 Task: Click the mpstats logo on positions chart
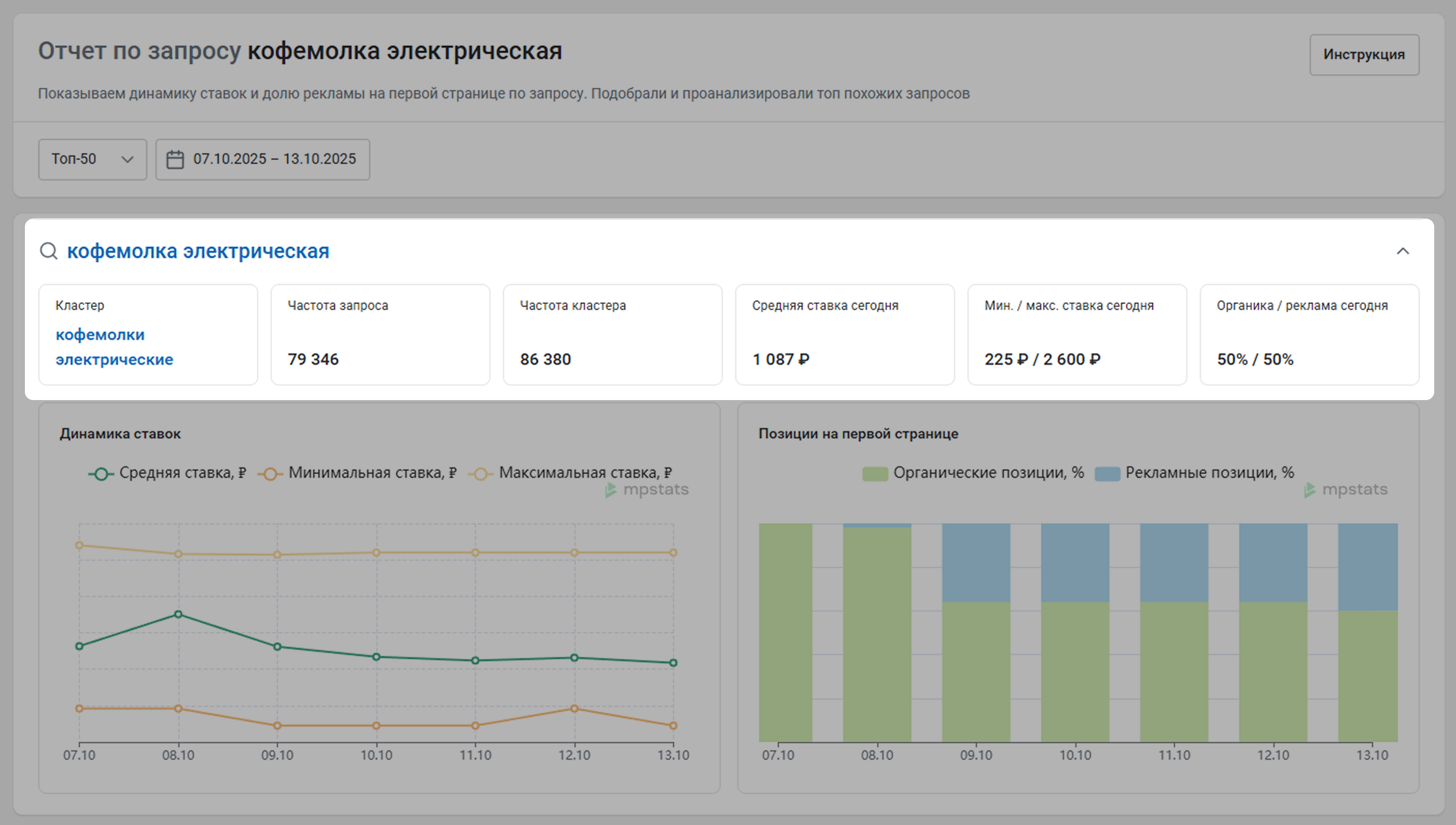pos(1346,490)
